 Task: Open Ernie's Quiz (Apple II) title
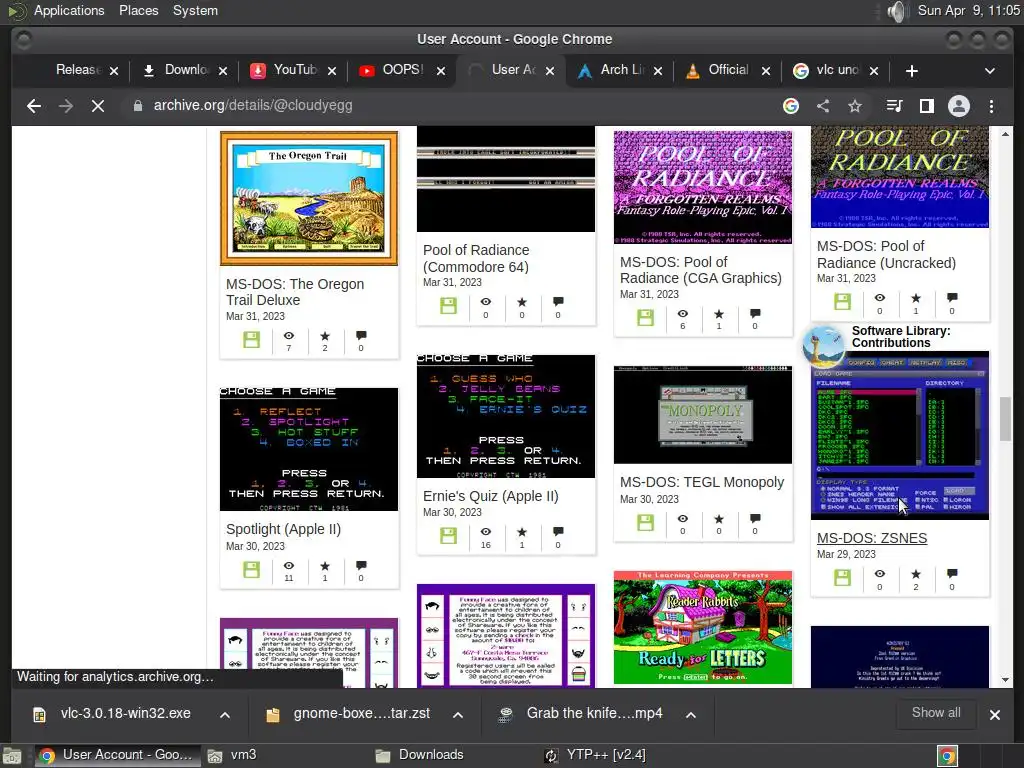pyautogui.click(x=491, y=496)
